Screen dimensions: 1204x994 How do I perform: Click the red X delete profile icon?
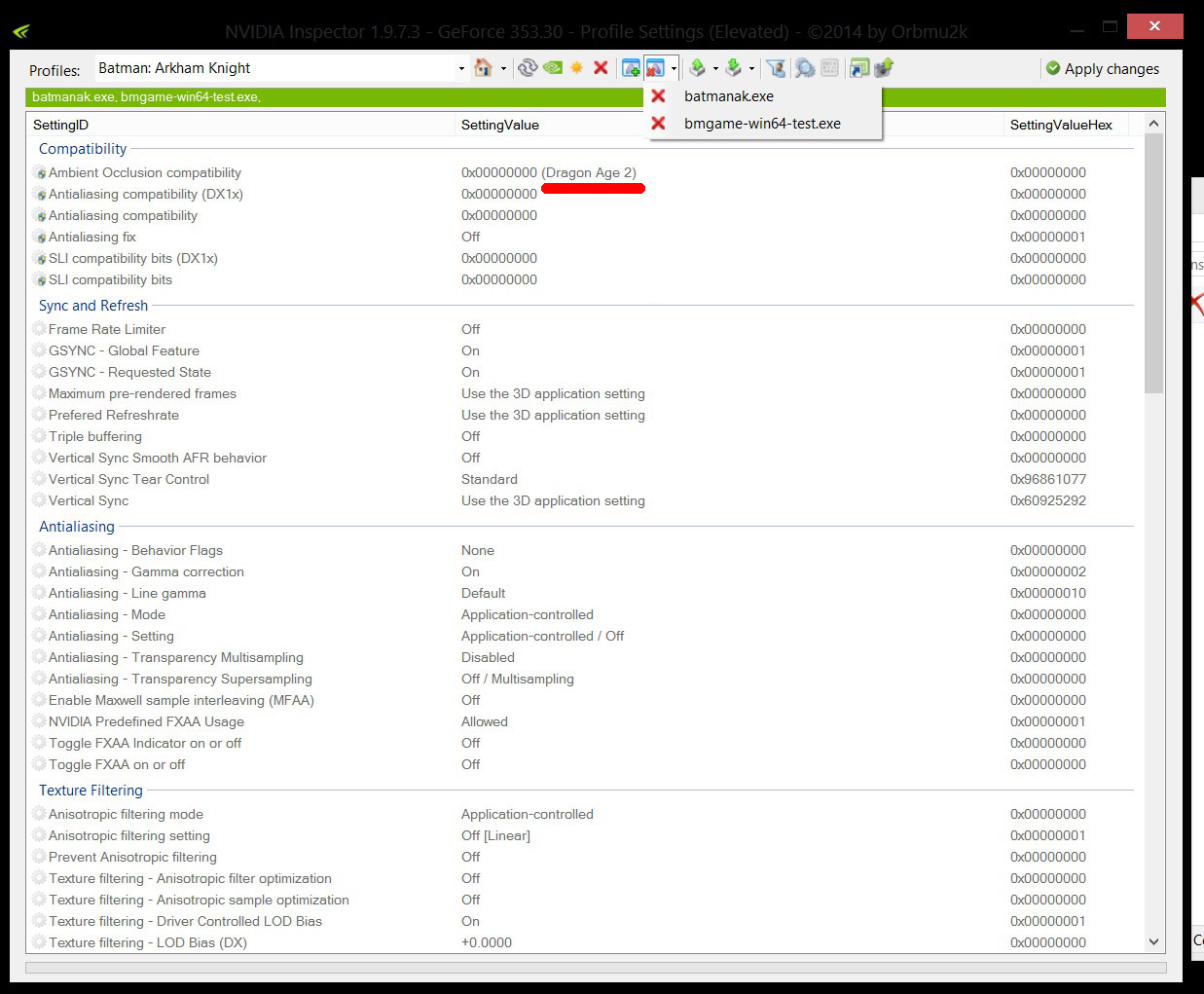(601, 68)
